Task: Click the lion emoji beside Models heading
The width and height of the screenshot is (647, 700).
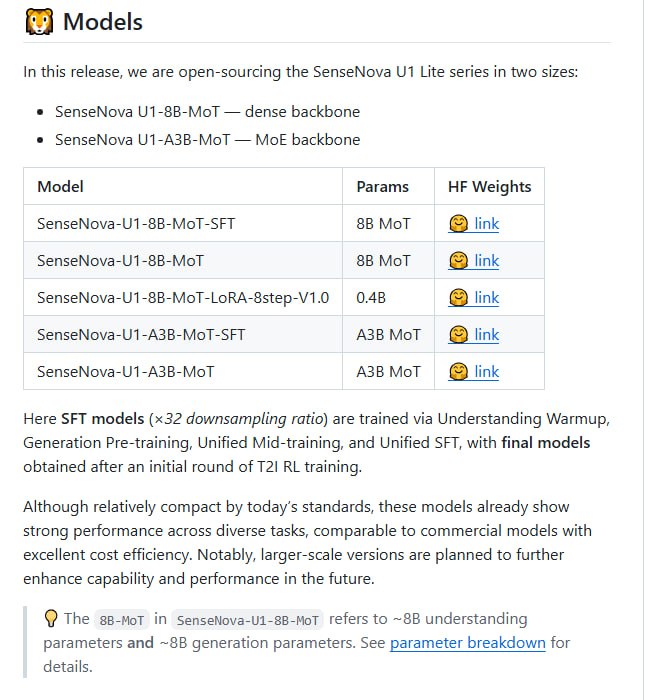Action: (x=39, y=22)
